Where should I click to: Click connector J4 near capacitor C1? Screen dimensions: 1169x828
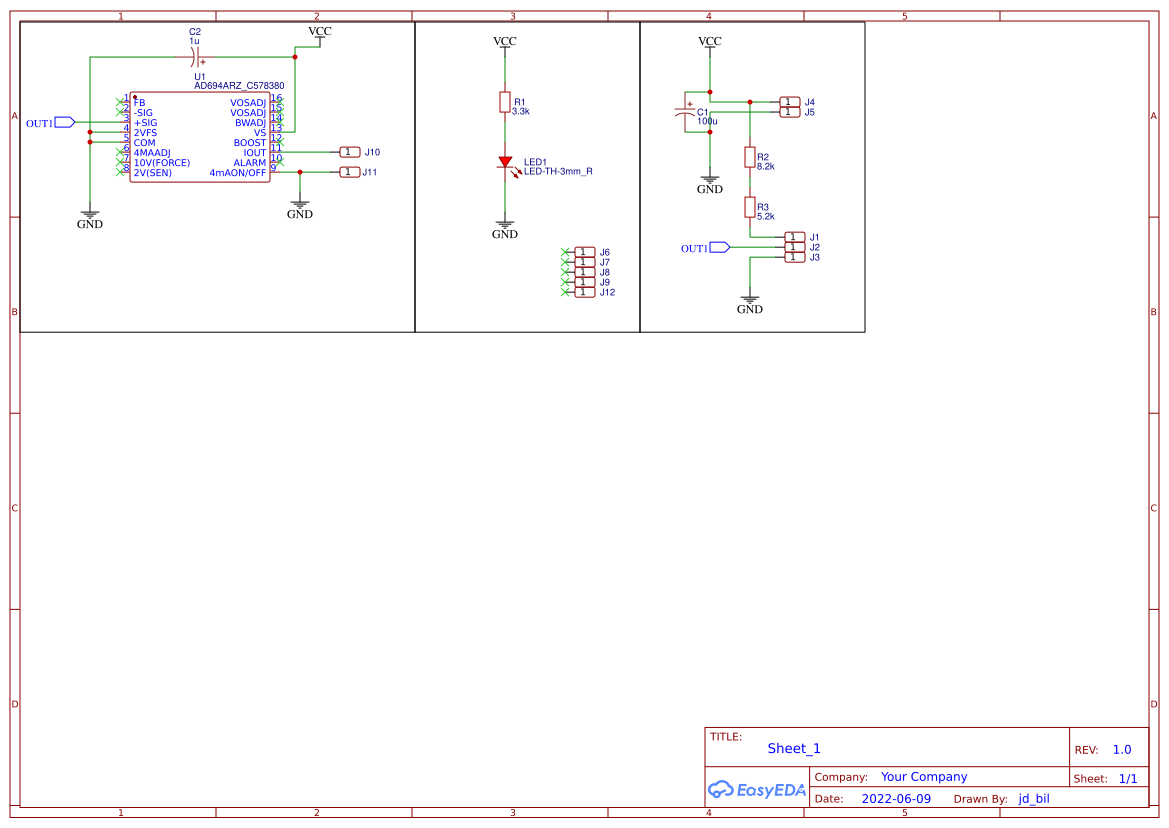[788, 100]
